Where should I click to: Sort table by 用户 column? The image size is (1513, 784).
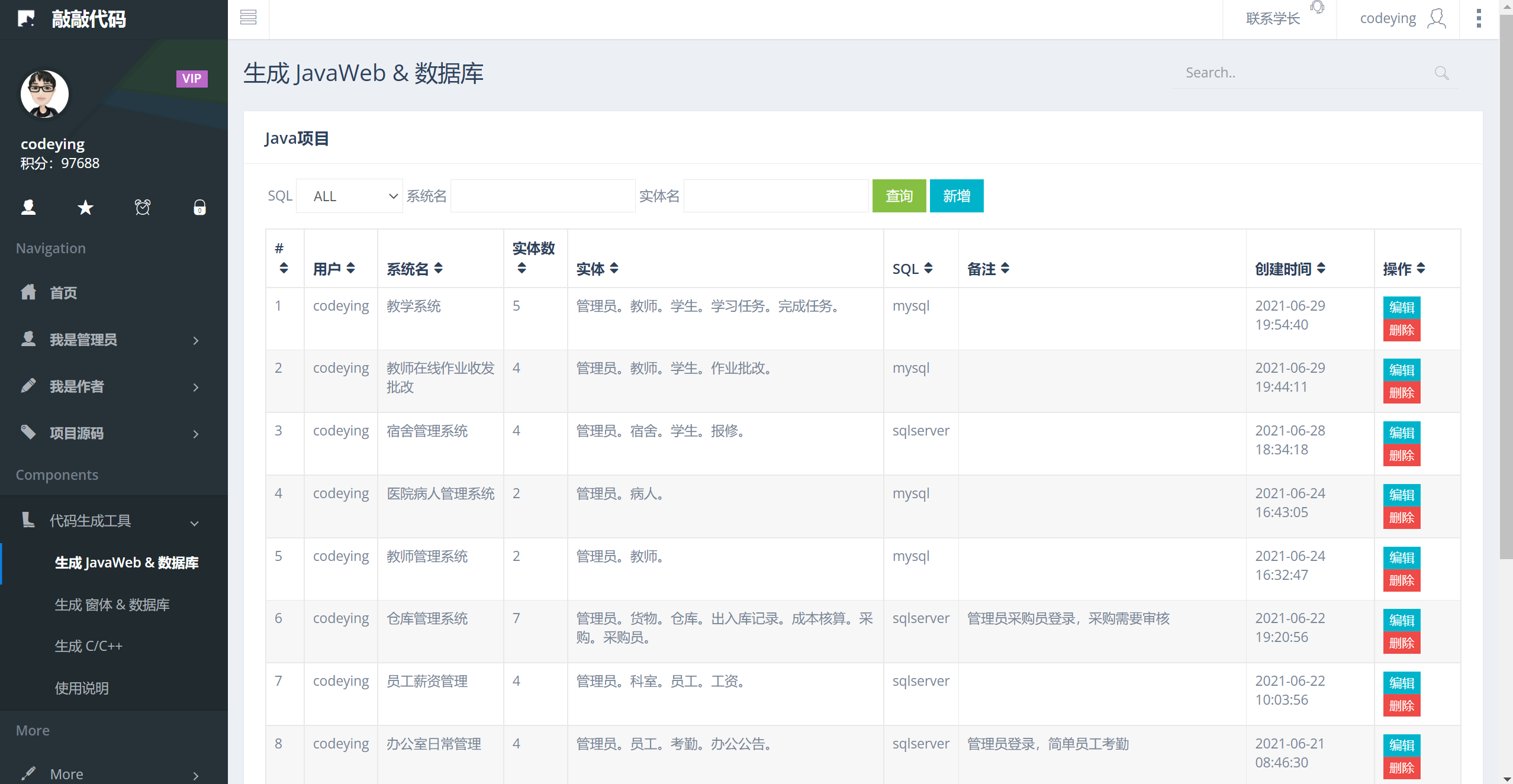click(350, 268)
